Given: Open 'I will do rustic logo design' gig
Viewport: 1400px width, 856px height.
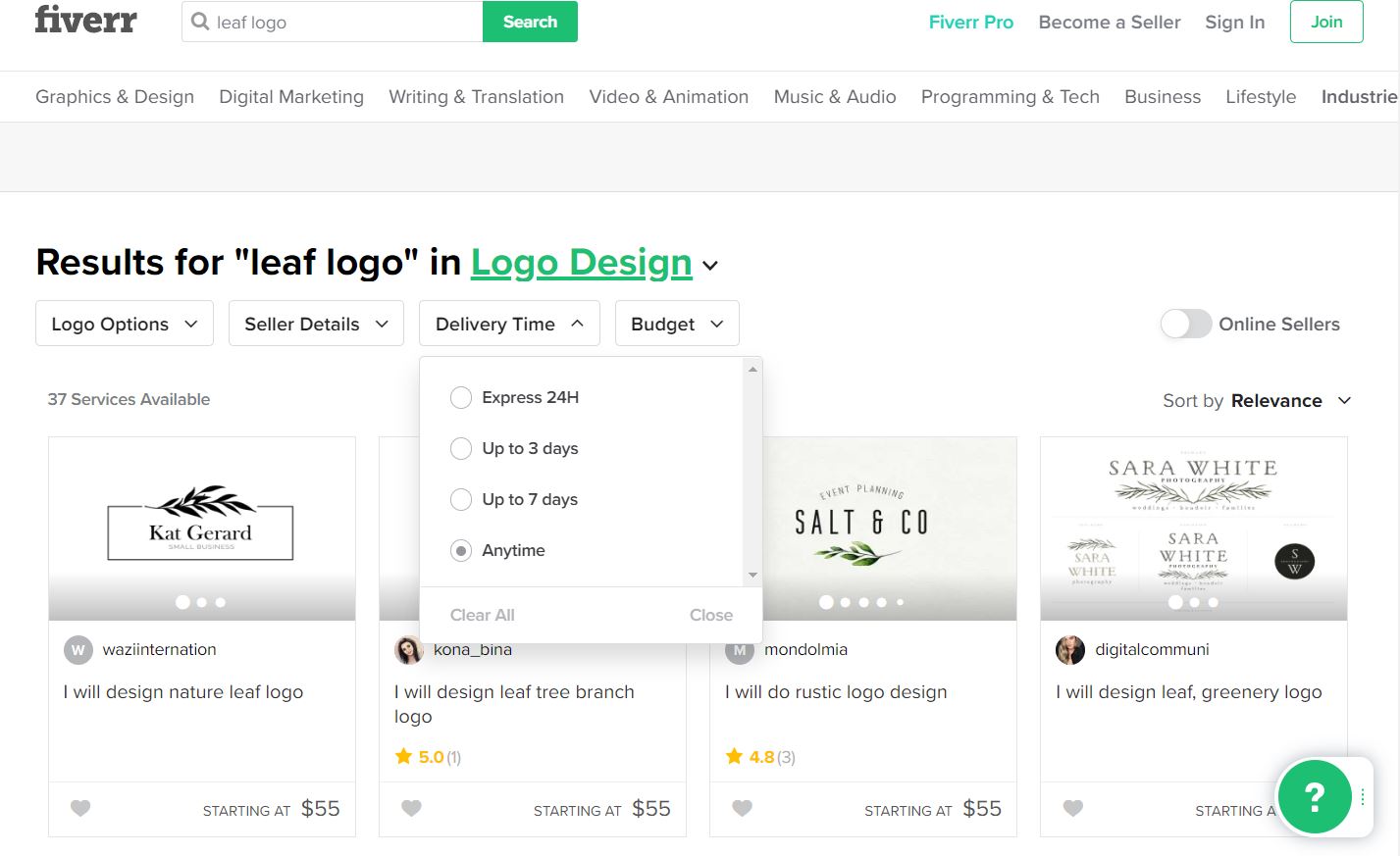Looking at the screenshot, I should 836,691.
